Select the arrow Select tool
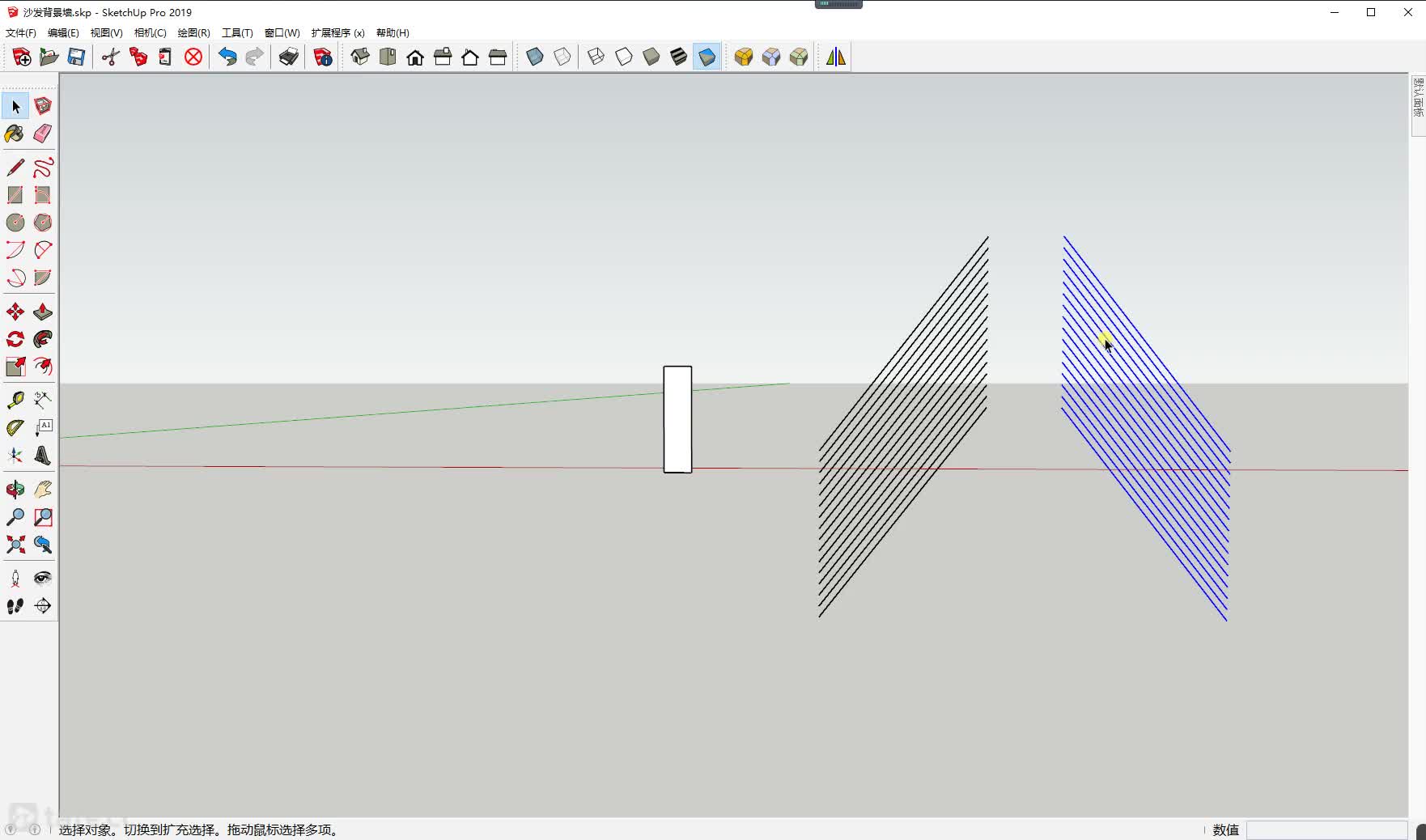Viewport: 1426px width, 840px height. pos(15,106)
